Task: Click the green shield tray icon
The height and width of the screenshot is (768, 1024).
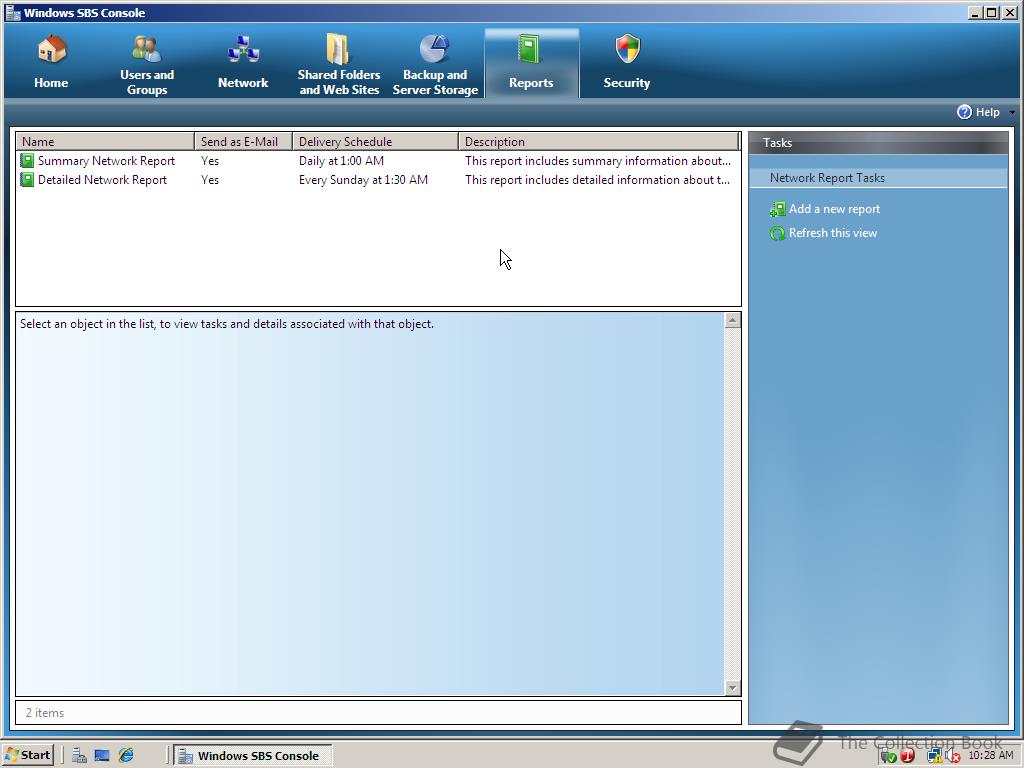Action: coord(888,756)
